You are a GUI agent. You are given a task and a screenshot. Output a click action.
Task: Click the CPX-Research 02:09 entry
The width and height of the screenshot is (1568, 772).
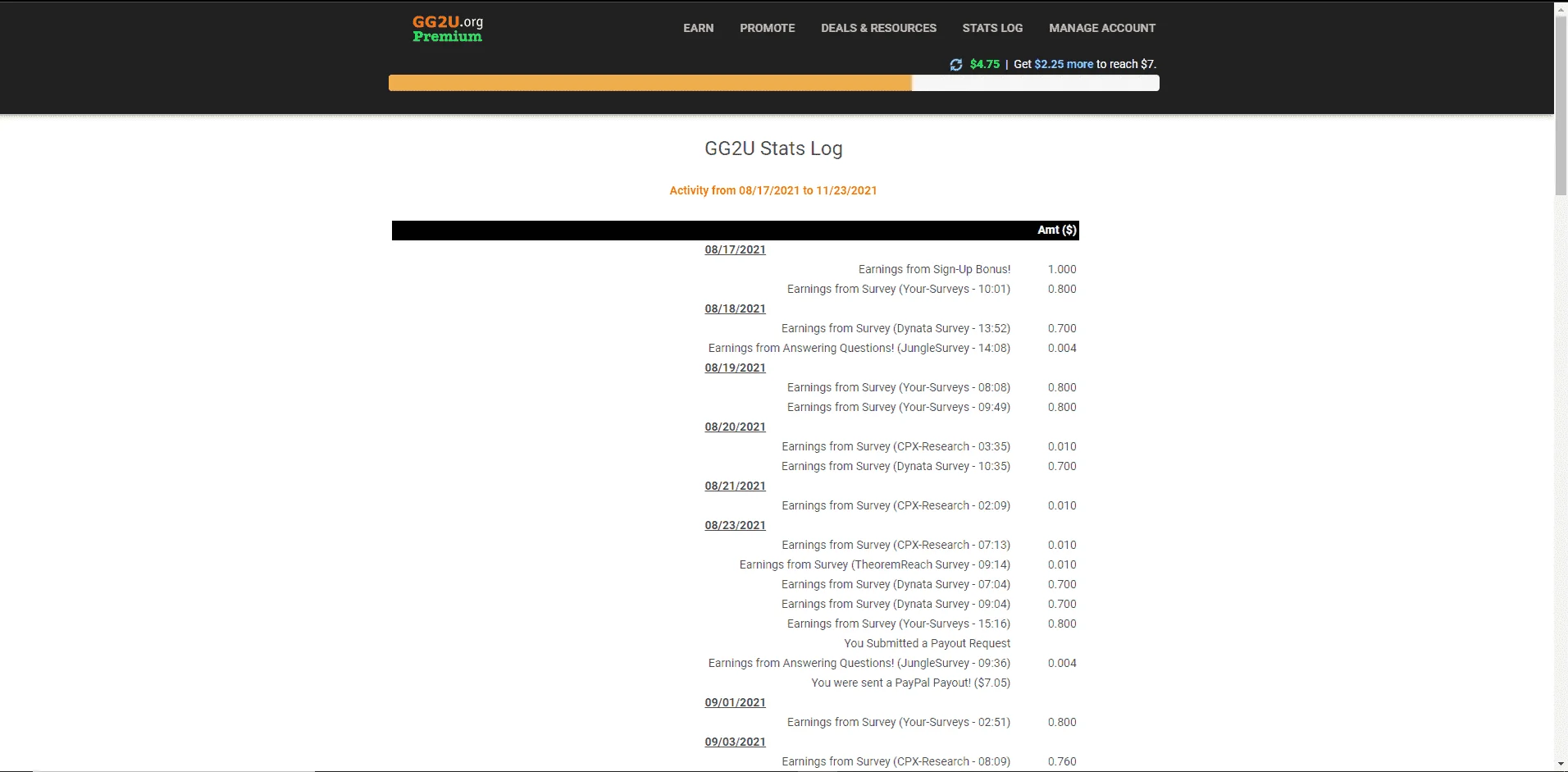[896, 505]
